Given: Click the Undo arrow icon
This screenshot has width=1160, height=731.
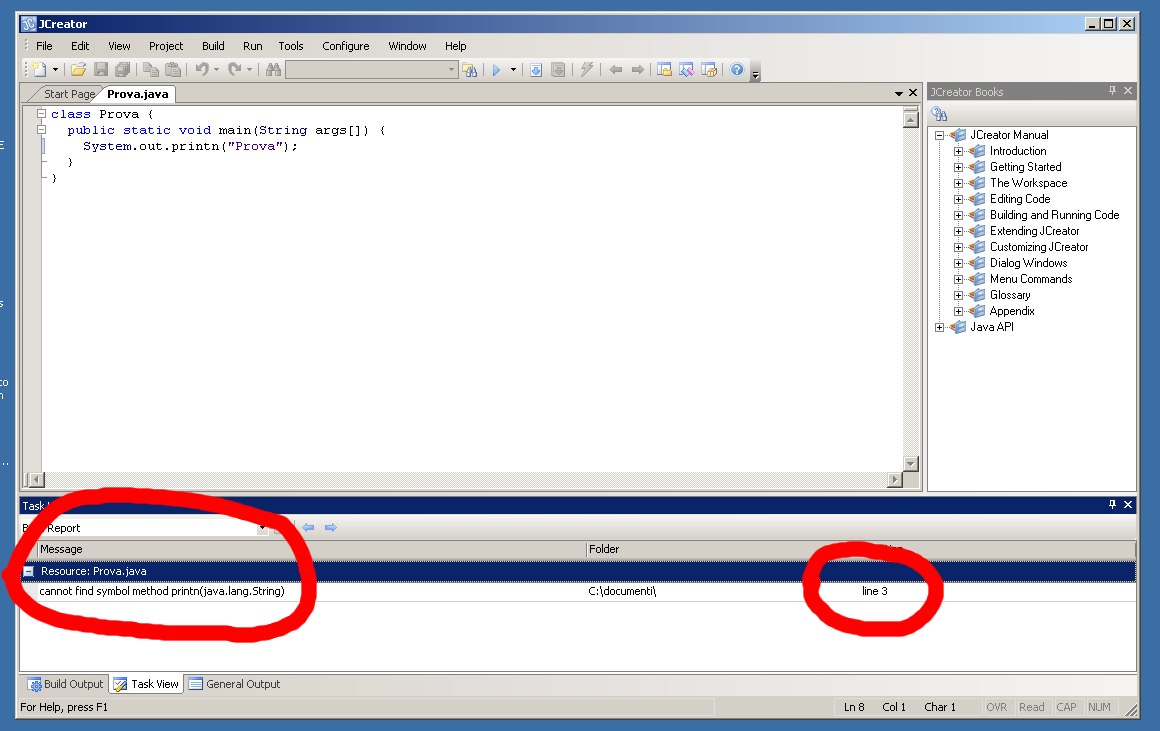Looking at the screenshot, I should [201, 70].
